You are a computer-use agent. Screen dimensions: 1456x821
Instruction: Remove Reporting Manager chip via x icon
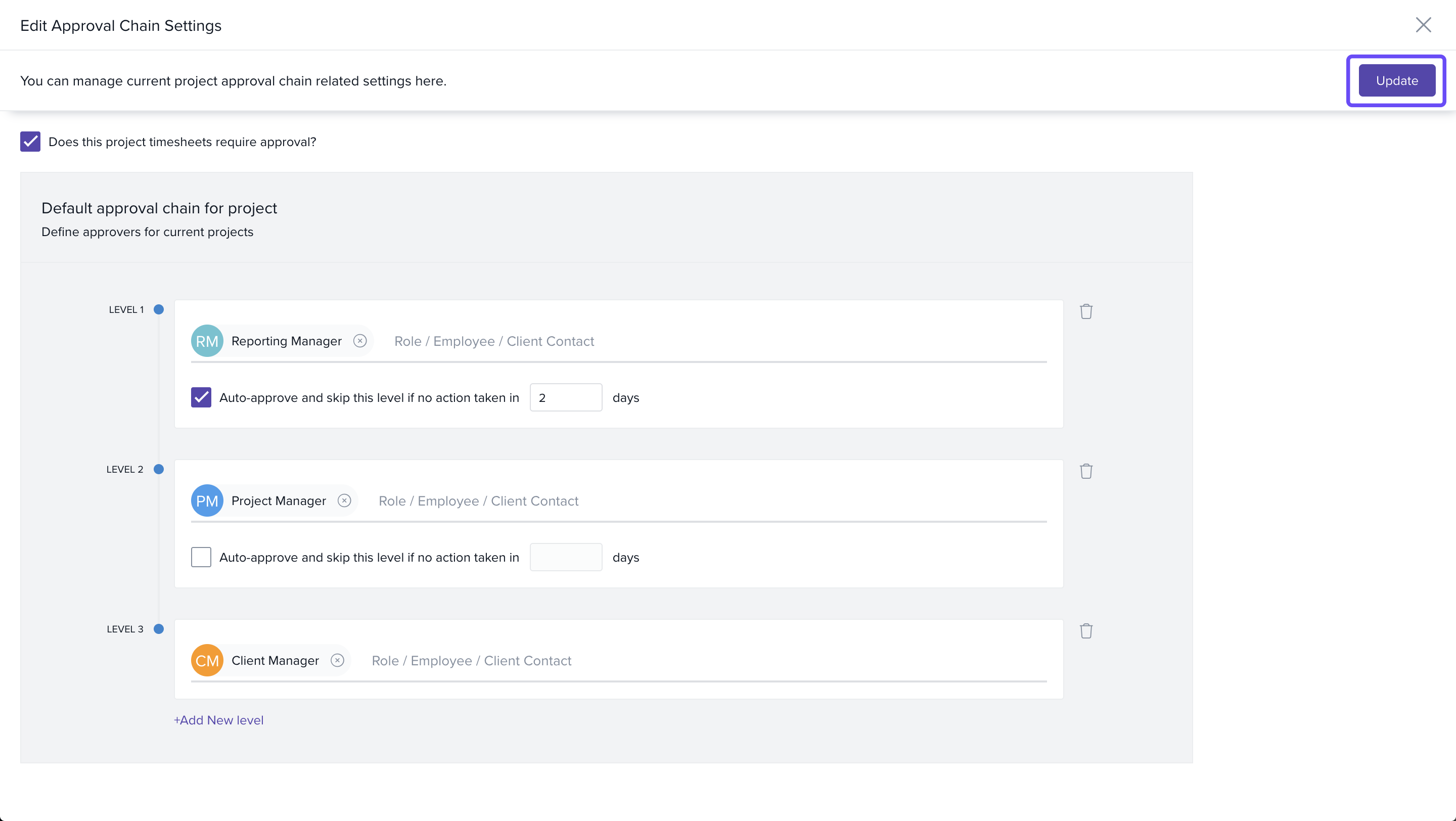(360, 341)
